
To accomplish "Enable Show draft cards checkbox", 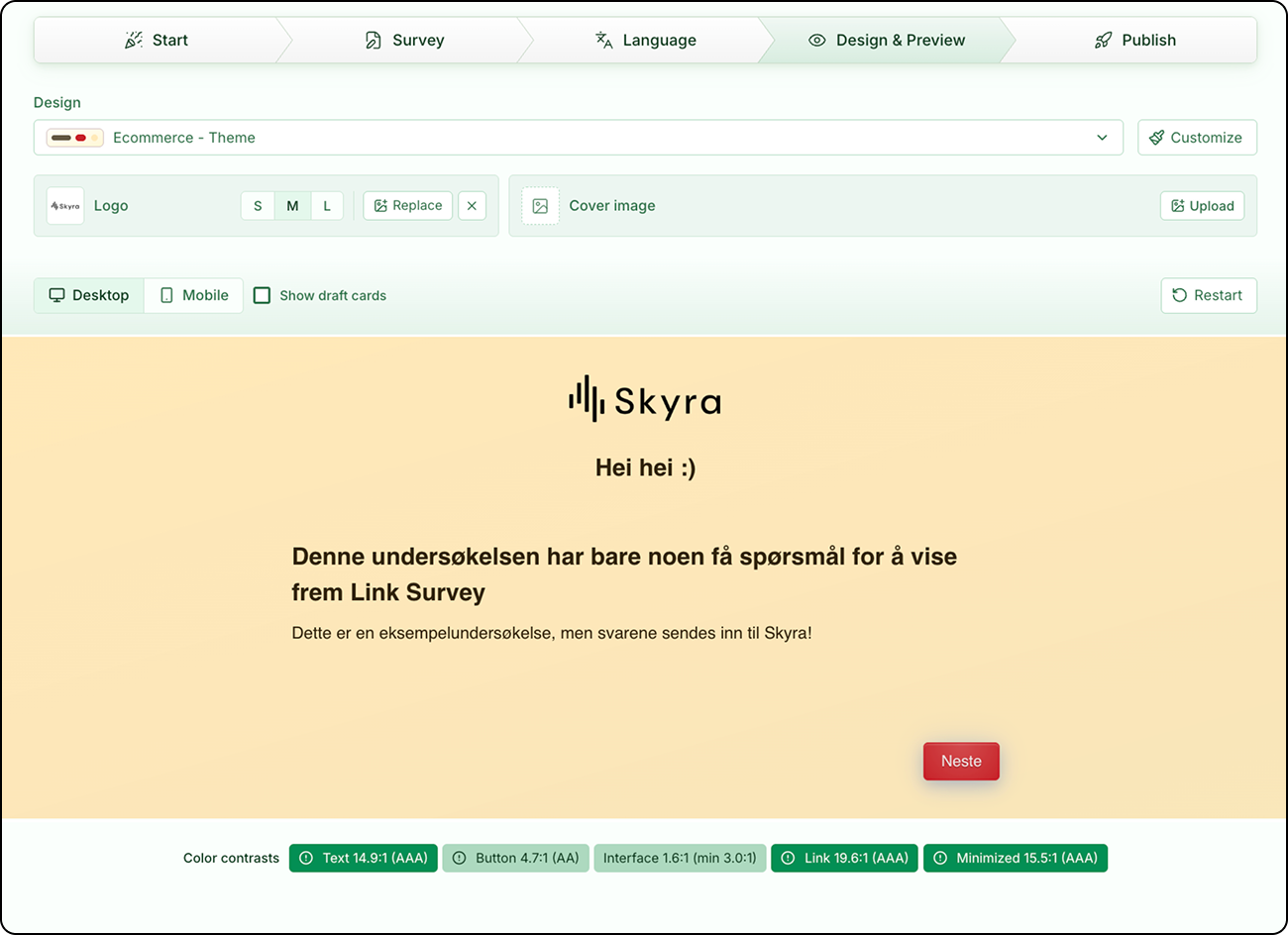I will coord(262,295).
